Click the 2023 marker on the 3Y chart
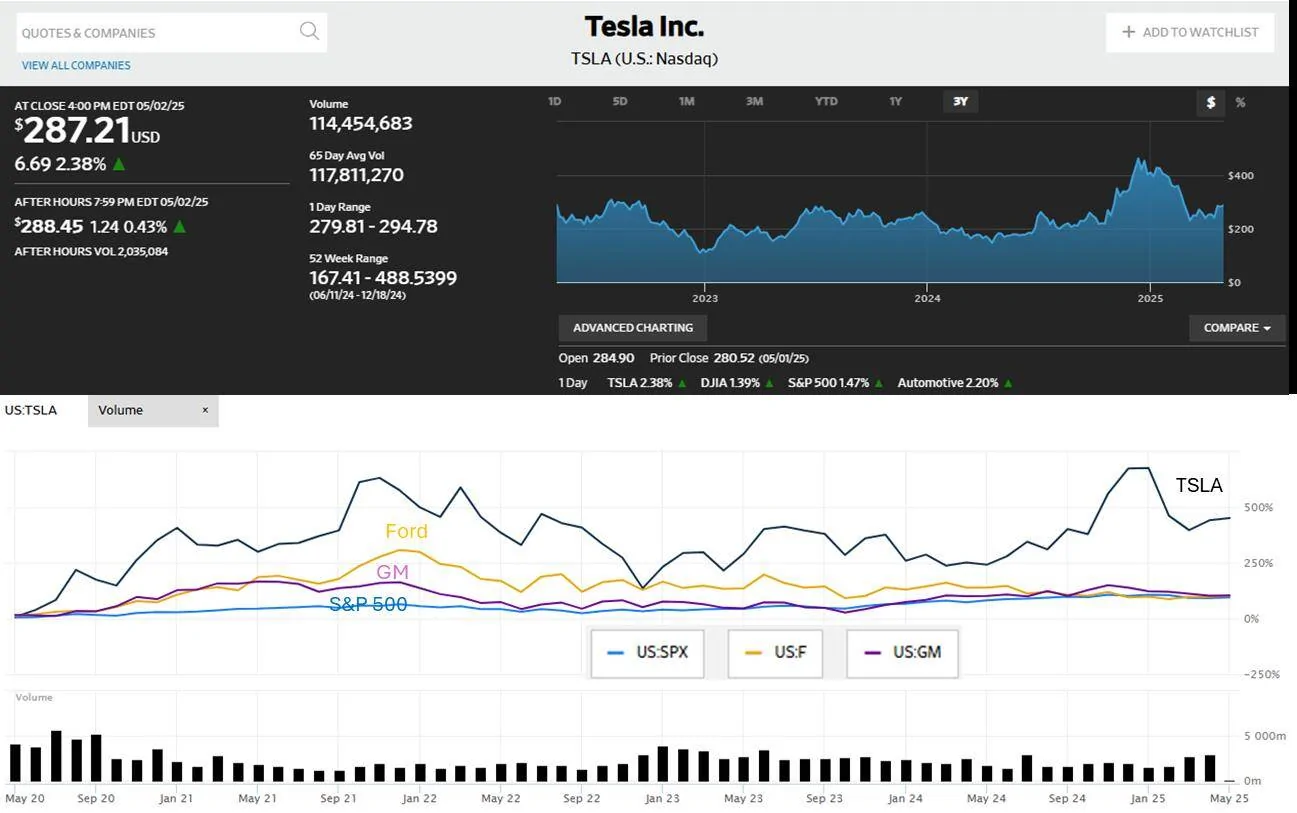 click(705, 298)
